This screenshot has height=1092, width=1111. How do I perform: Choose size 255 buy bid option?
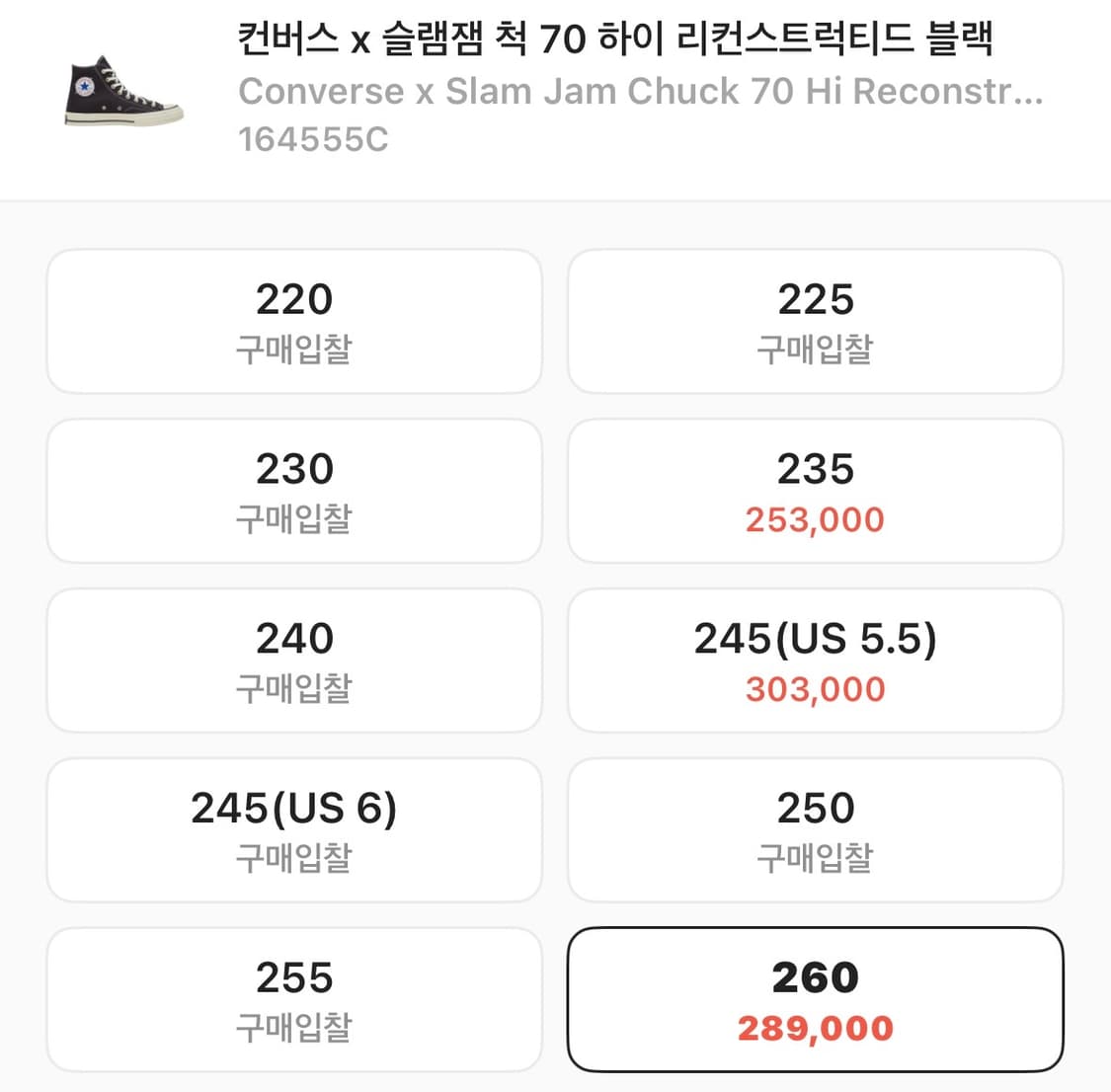tap(294, 999)
